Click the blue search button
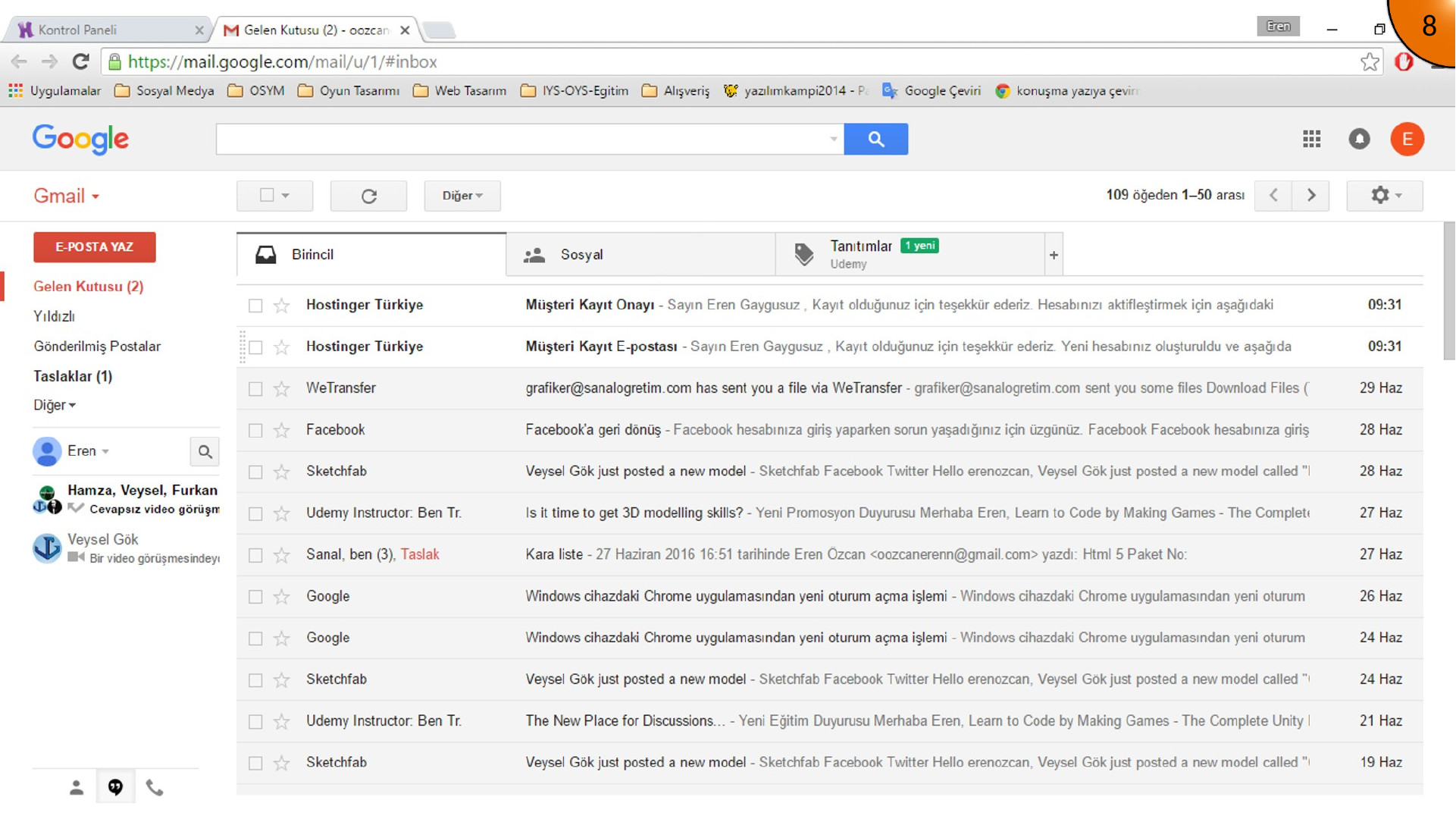The image size is (1456, 819). pos(875,139)
